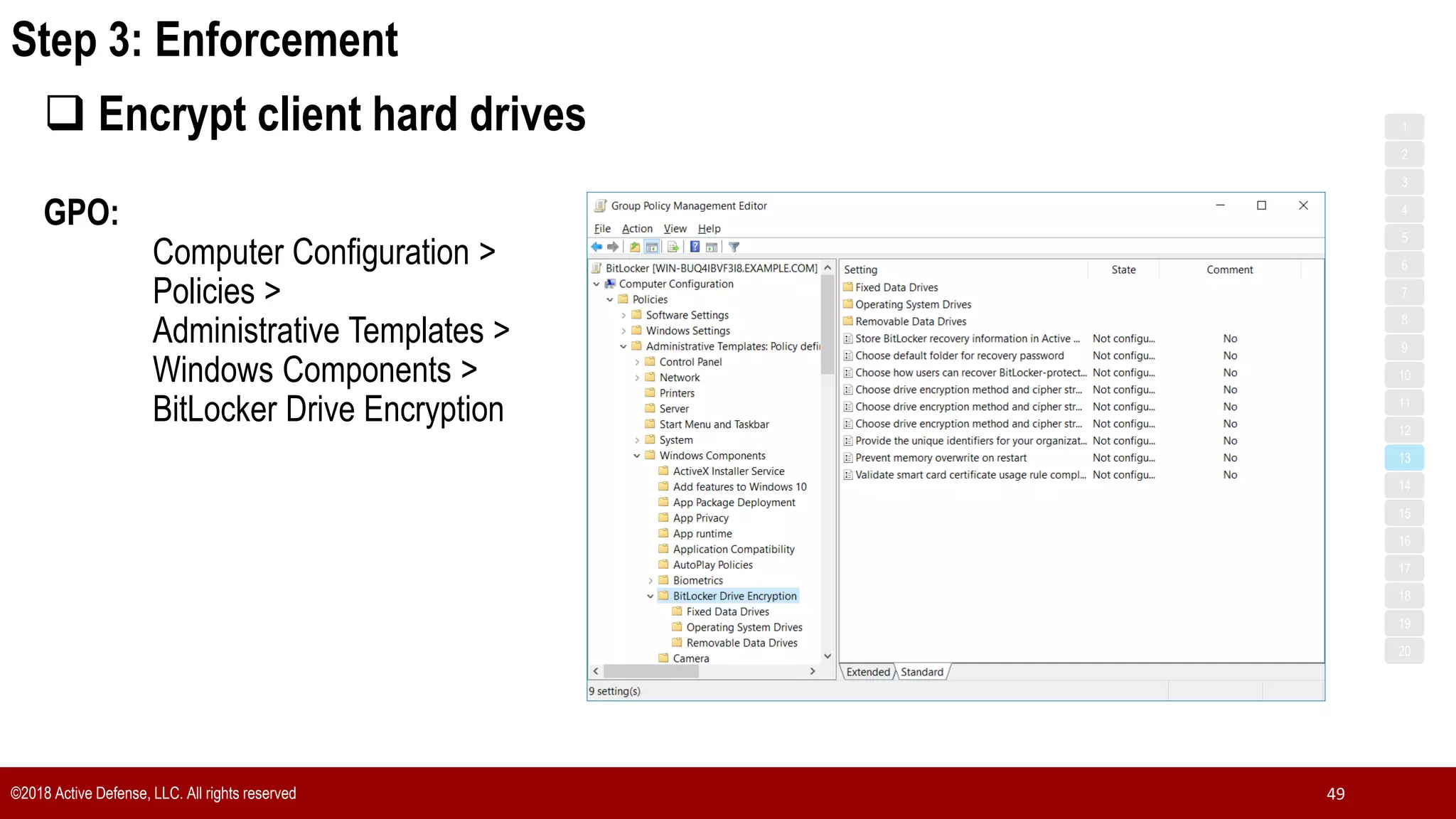
Task: Select Operating System Drives in tree
Action: coord(744,627)
